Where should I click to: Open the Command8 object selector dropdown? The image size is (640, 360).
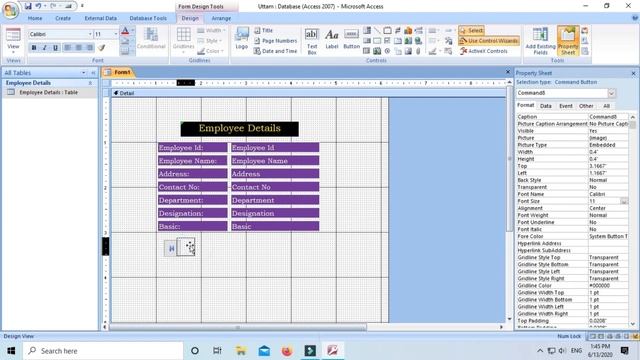tap(611, 93)
